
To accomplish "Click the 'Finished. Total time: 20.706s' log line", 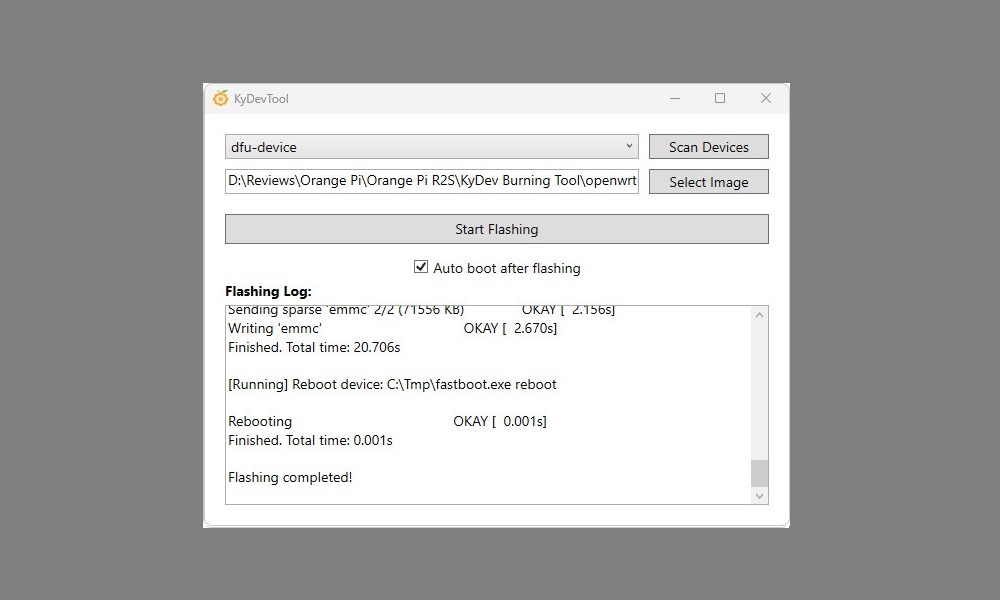I will coord(314,347).
